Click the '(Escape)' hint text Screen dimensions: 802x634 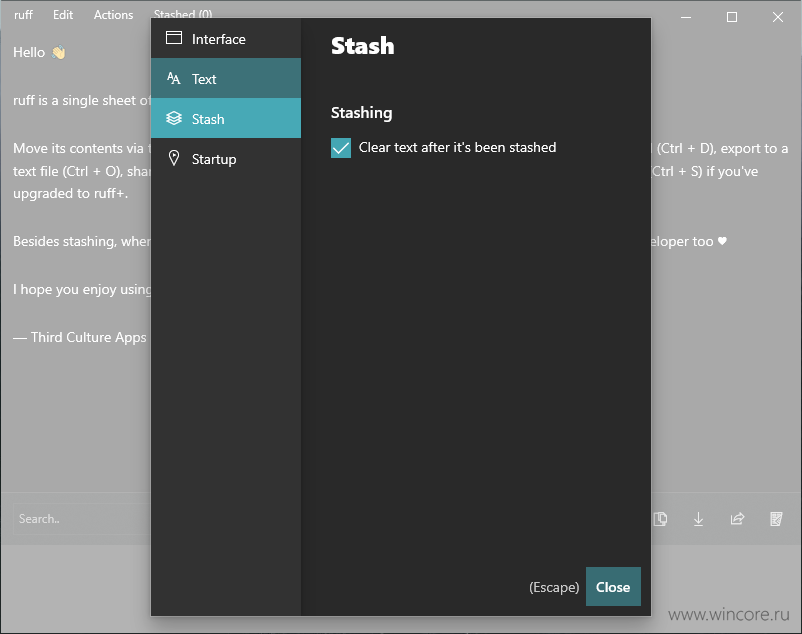tap(554, 587)
